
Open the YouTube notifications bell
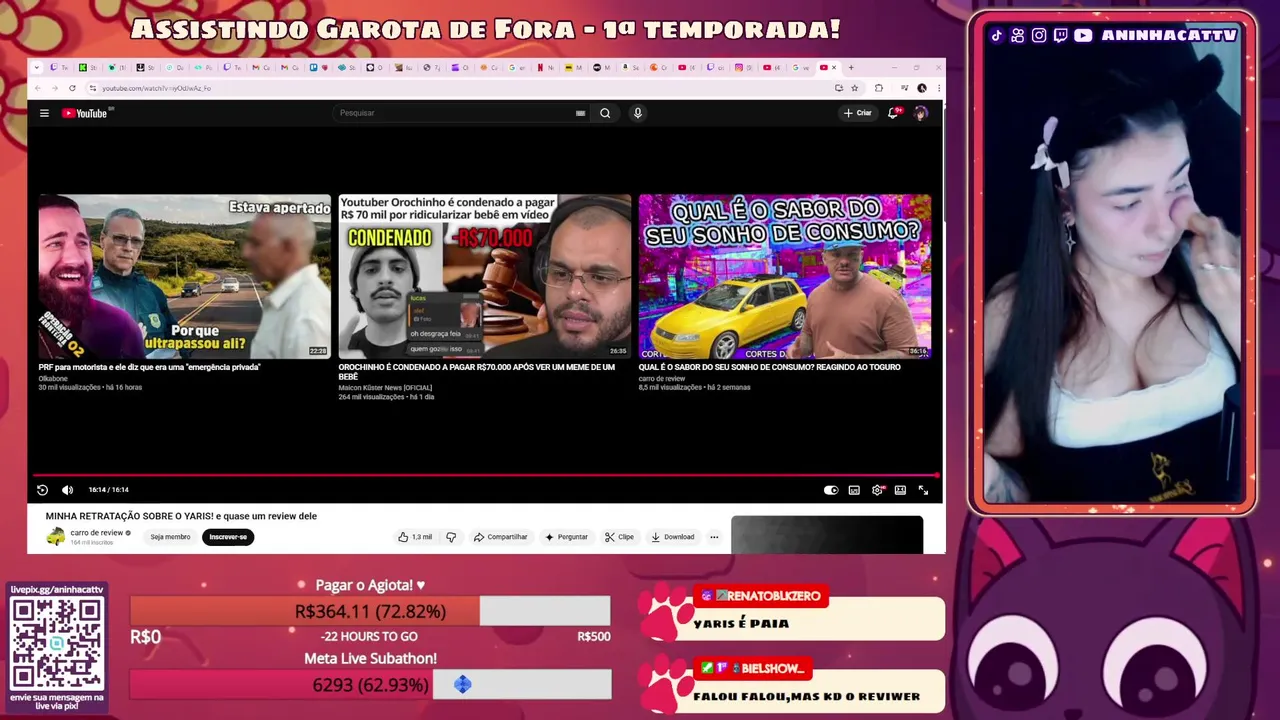[894, 113]
